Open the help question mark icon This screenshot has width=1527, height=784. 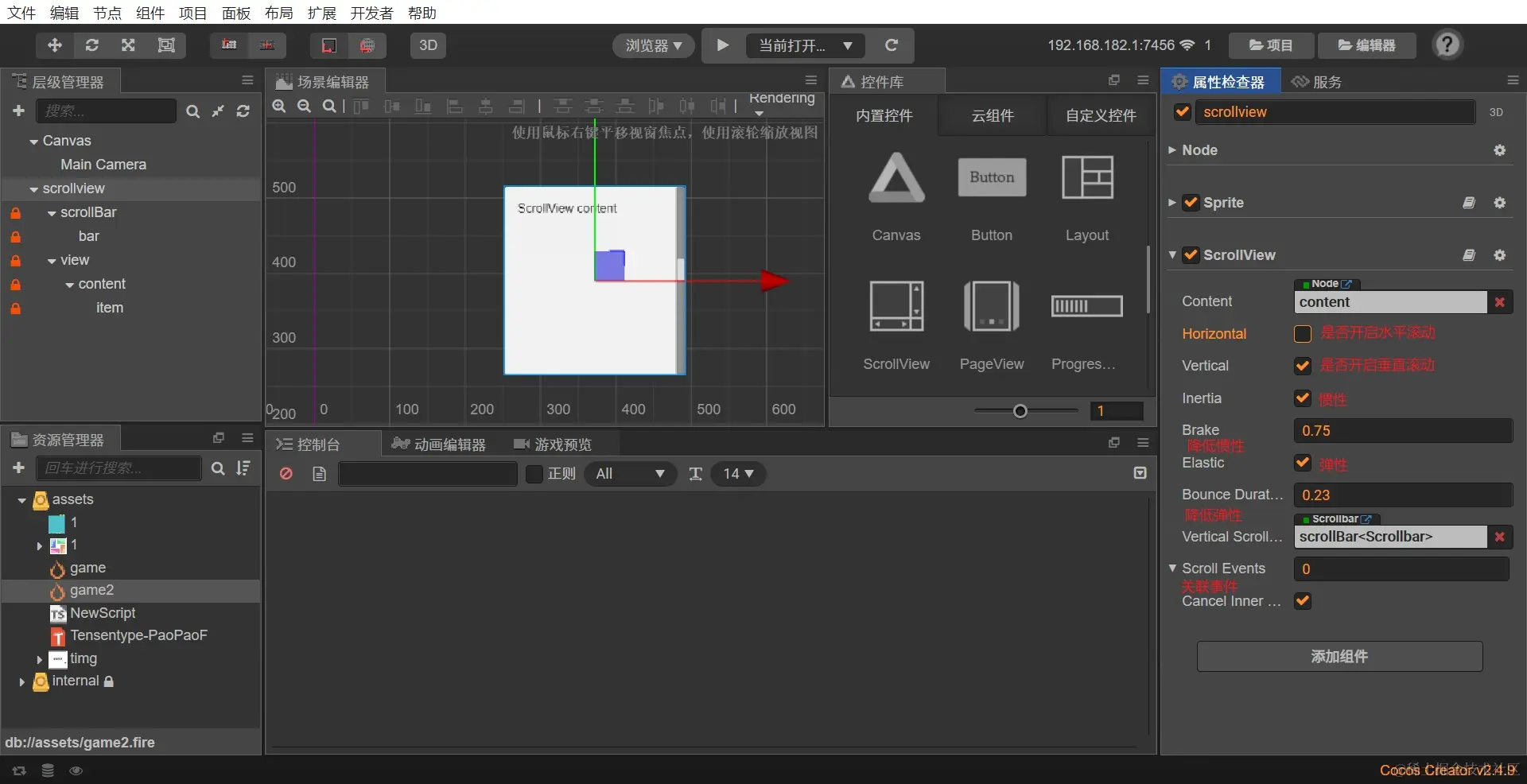(1447, 45)
